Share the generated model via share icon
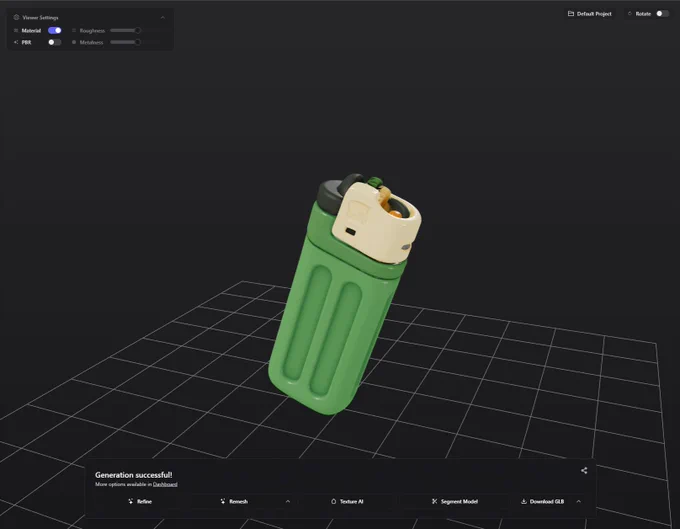The height and width of the screenshot is (529, 680). (x=584, y=470)
